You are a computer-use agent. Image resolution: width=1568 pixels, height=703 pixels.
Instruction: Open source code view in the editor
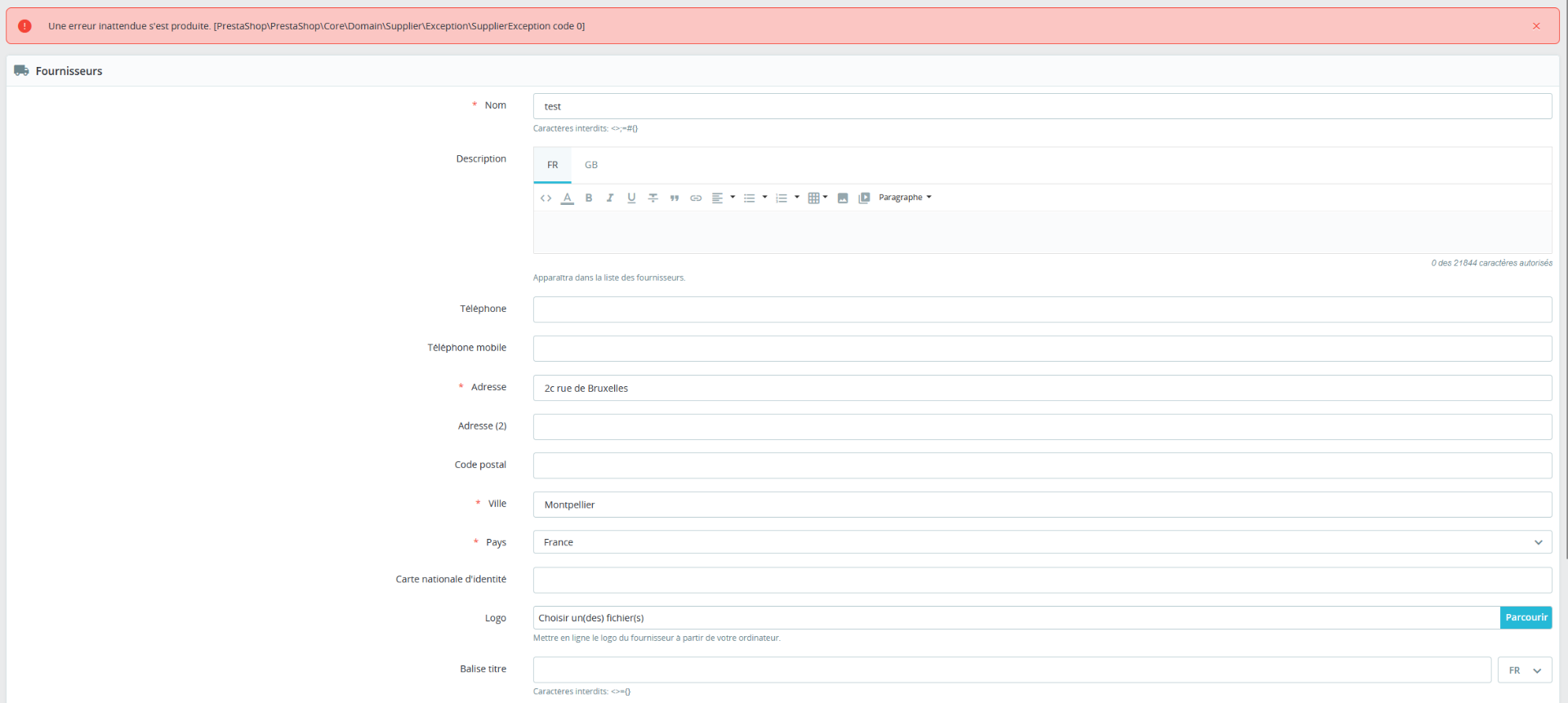click(x=546, y=198)
